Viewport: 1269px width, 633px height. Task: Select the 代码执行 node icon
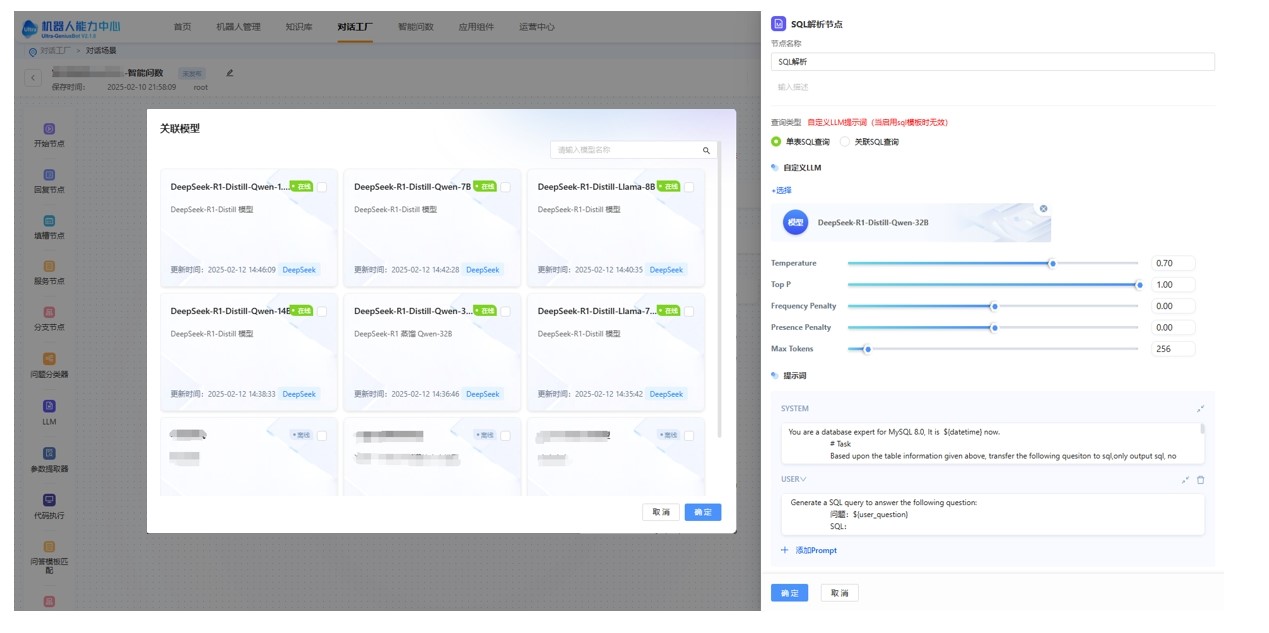49,500
